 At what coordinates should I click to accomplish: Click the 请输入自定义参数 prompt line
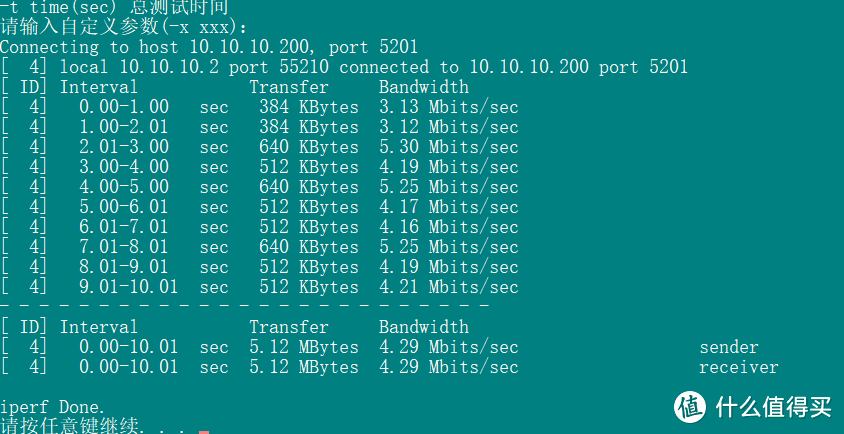point(124,27)
